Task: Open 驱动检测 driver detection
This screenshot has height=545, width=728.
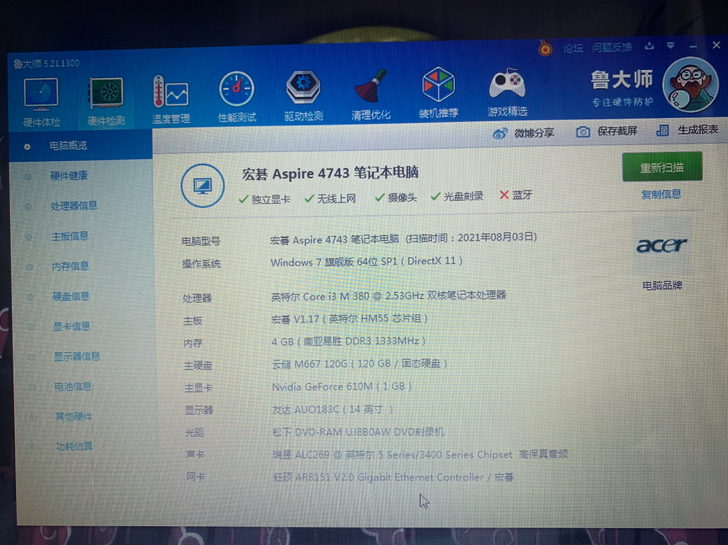Action: [x=303, y=96]
